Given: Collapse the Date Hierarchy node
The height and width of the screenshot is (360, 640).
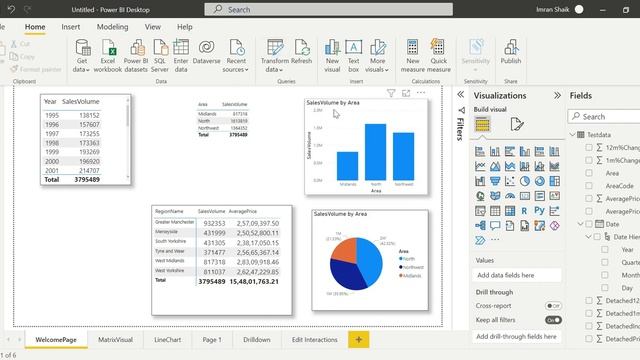Looking at the screenshot, I should tap(588, 237).
